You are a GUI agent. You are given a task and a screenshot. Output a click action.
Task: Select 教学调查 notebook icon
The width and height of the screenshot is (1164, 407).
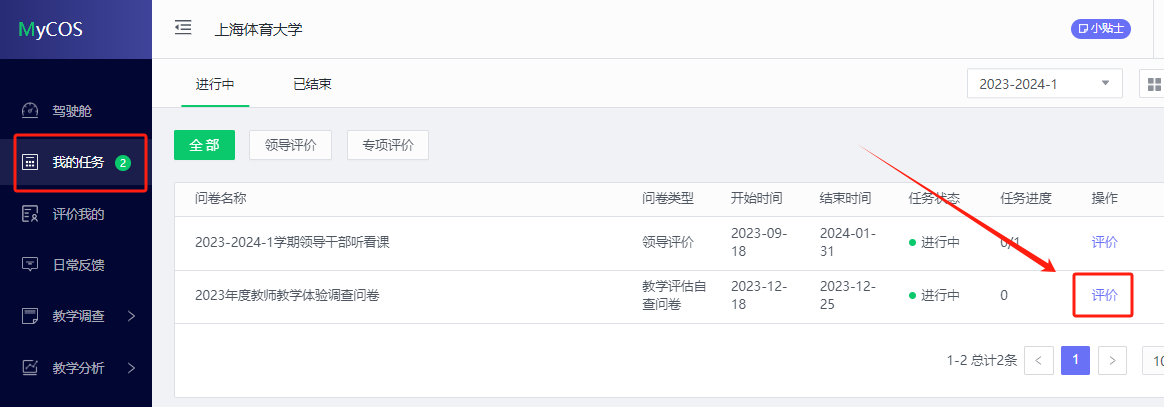coord(30,316)
